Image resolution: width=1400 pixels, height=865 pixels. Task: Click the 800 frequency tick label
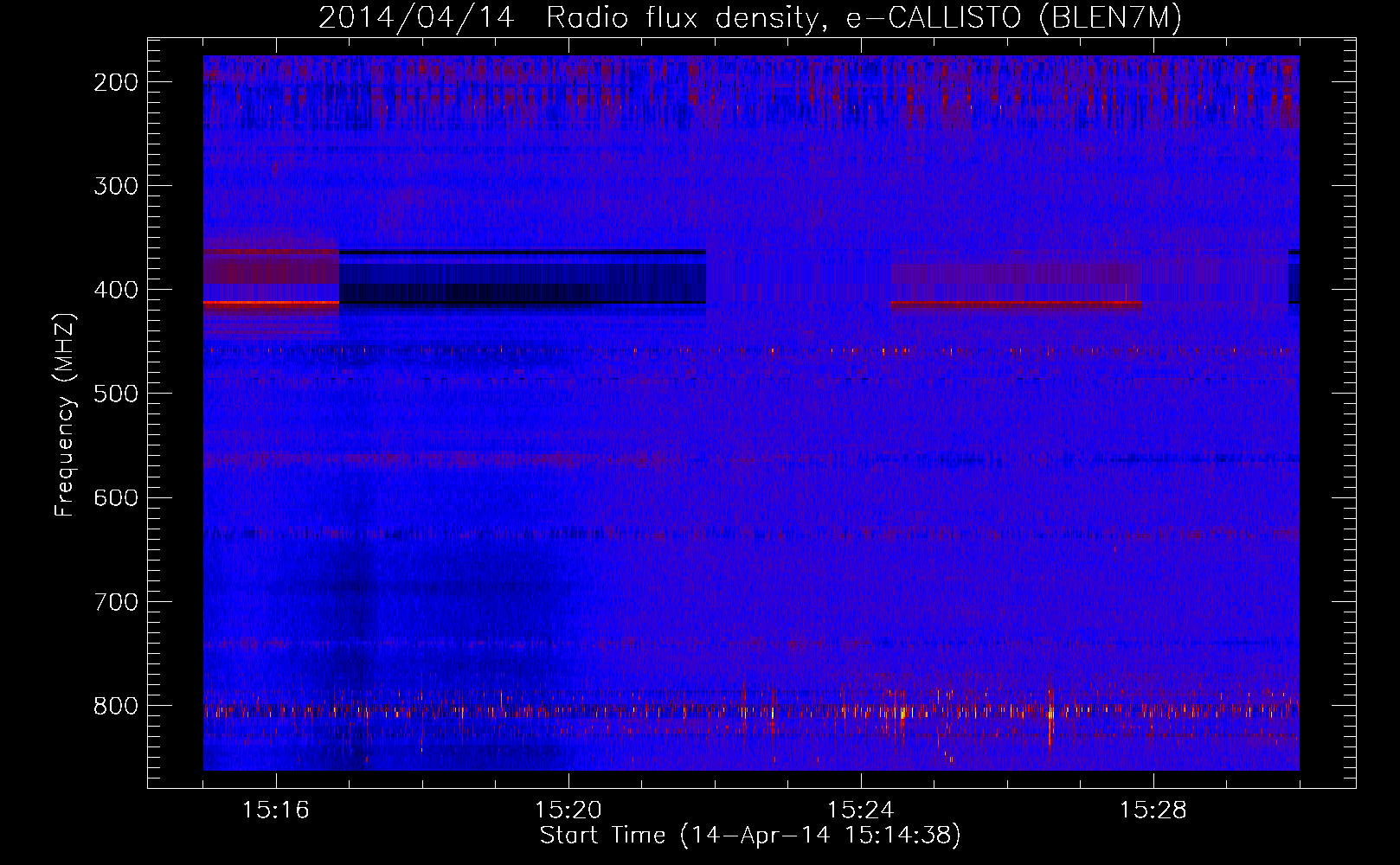click(116, 706)
